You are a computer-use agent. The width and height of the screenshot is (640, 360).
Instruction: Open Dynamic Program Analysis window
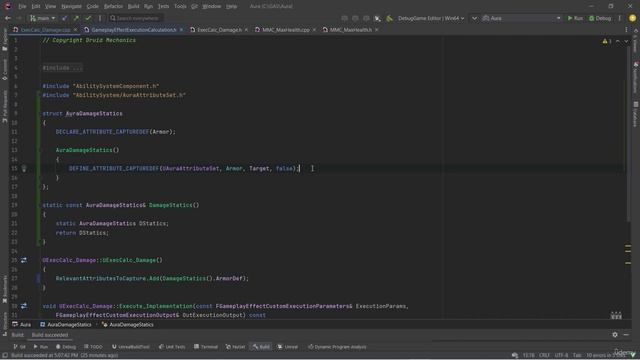337,347
